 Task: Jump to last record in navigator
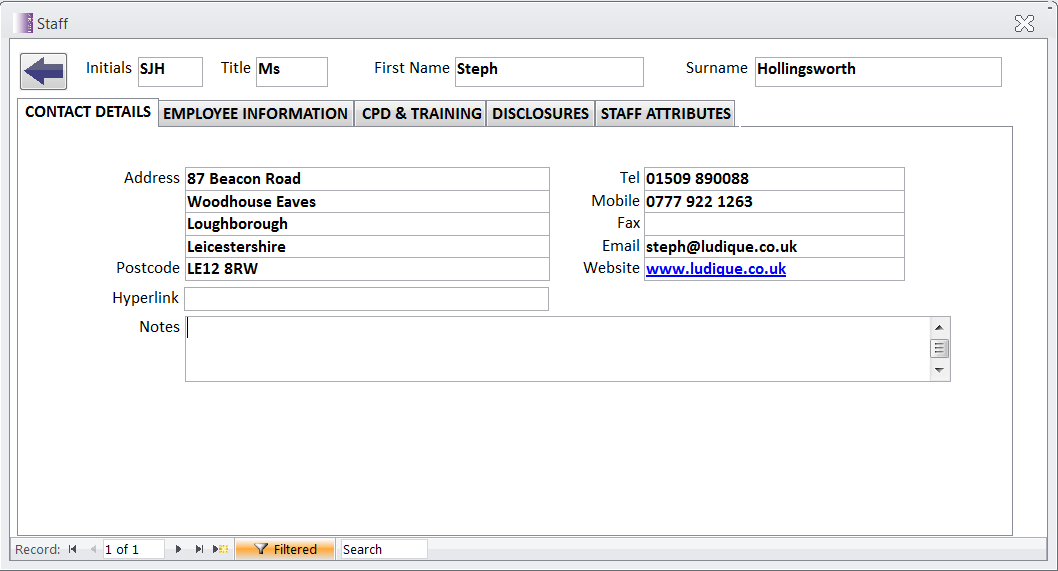pos(199,549)
